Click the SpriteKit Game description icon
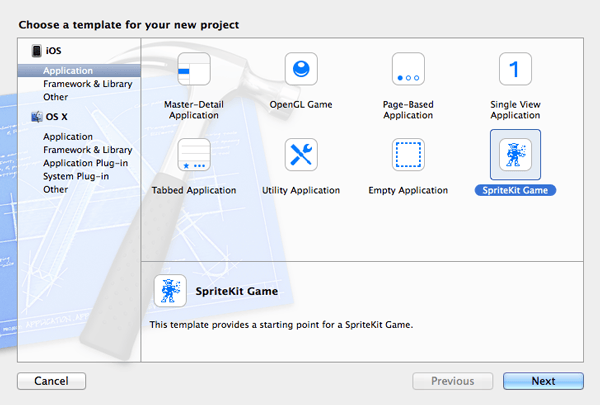The image size is (600, 405). tap(169, 291)
